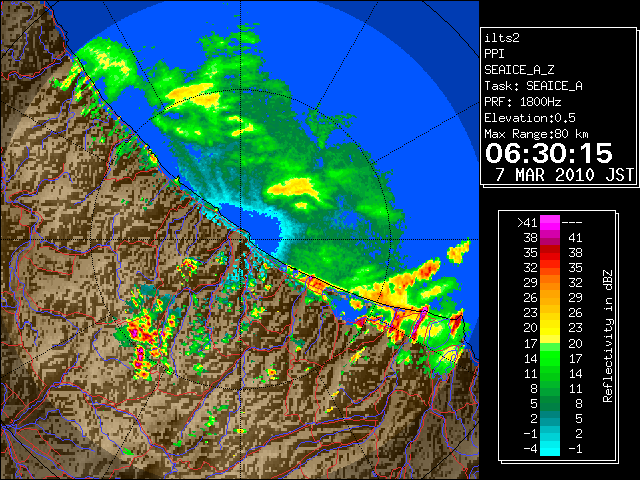Pick the red legend swatch beside 35
The height and width of the screenshot is (480, 640).
click(x=550, y=253)
